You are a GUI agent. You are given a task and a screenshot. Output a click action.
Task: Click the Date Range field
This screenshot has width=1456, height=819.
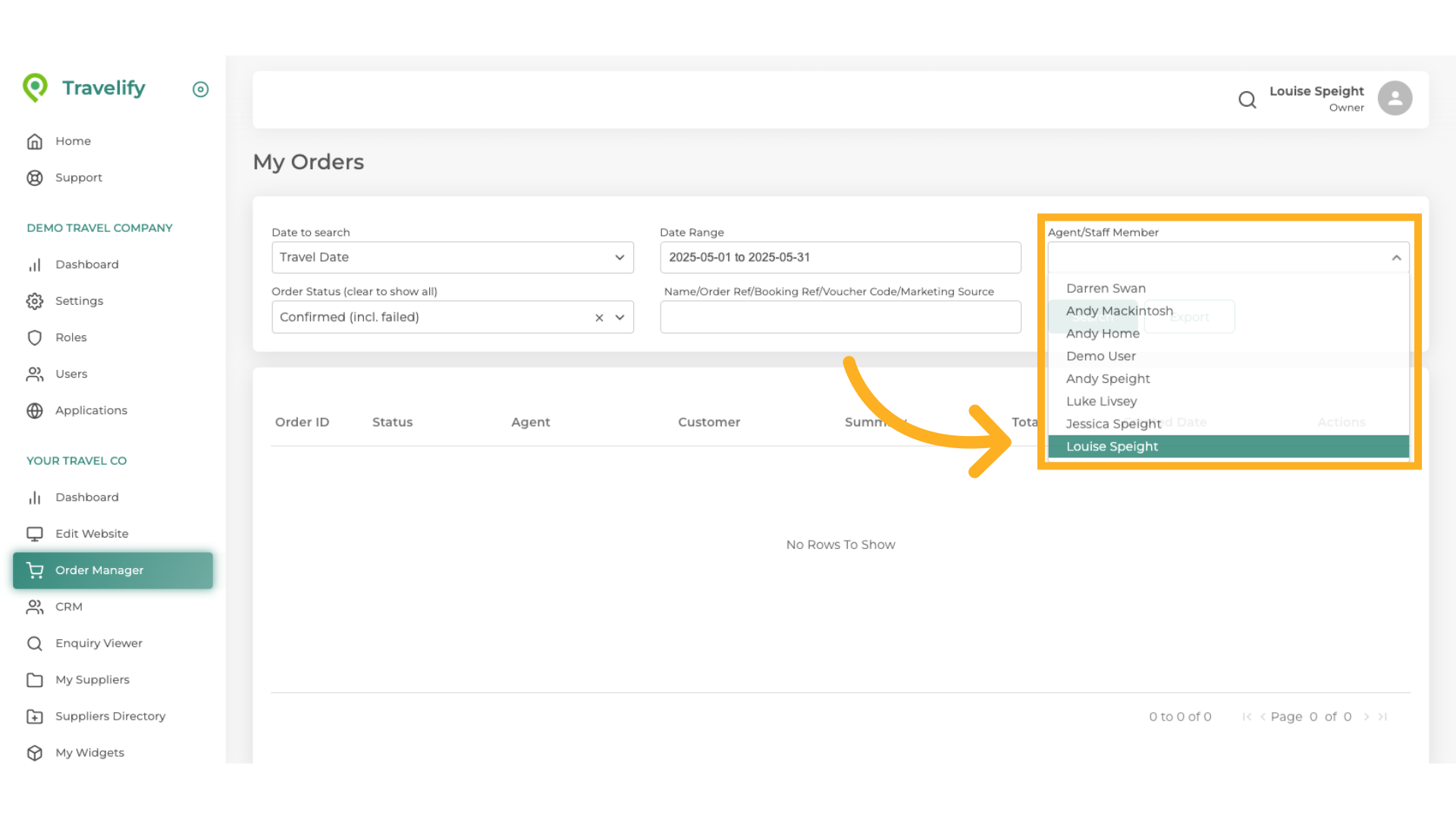tap(840, 257)
